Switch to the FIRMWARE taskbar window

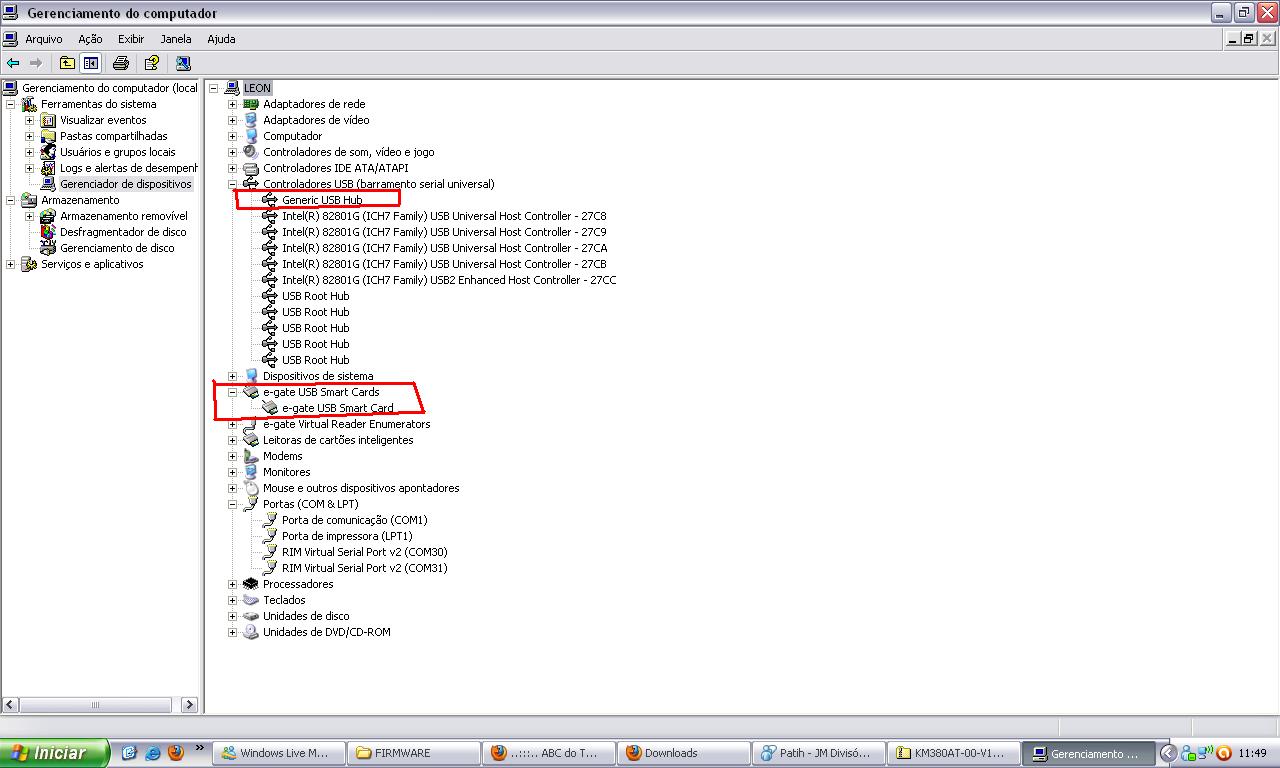pos(413,753)
